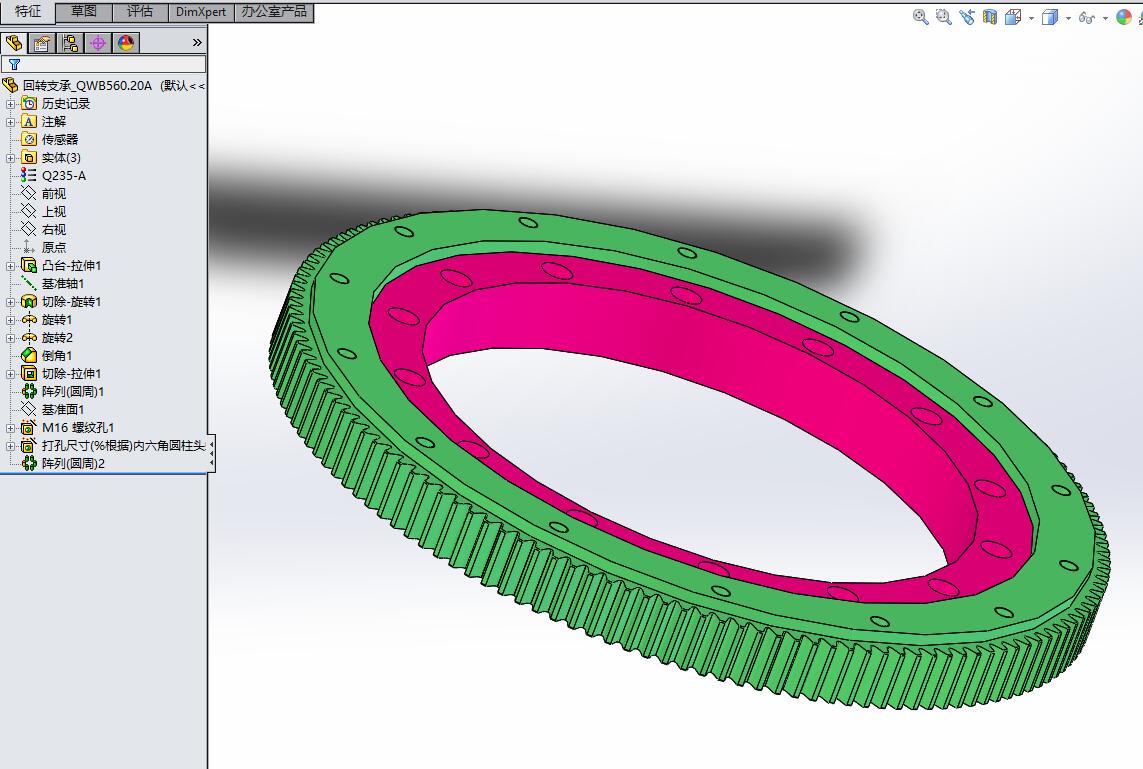Expand the 历史记录 tree node
The width and height of the screenshot is (1143, 769).
10,104
